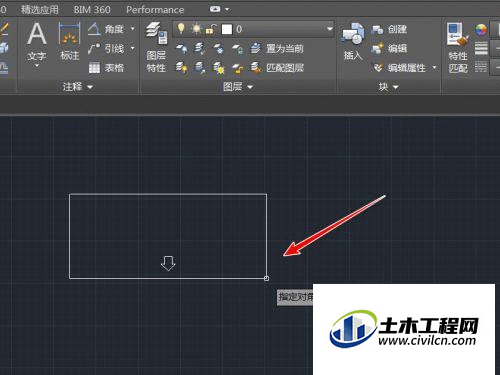Switch to the Performance ribbon tab

[x=155, y=10]
